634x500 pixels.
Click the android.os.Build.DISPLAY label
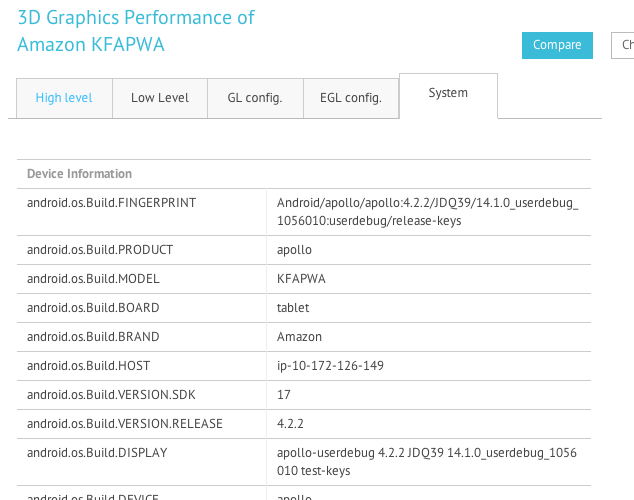click(97, 453)
